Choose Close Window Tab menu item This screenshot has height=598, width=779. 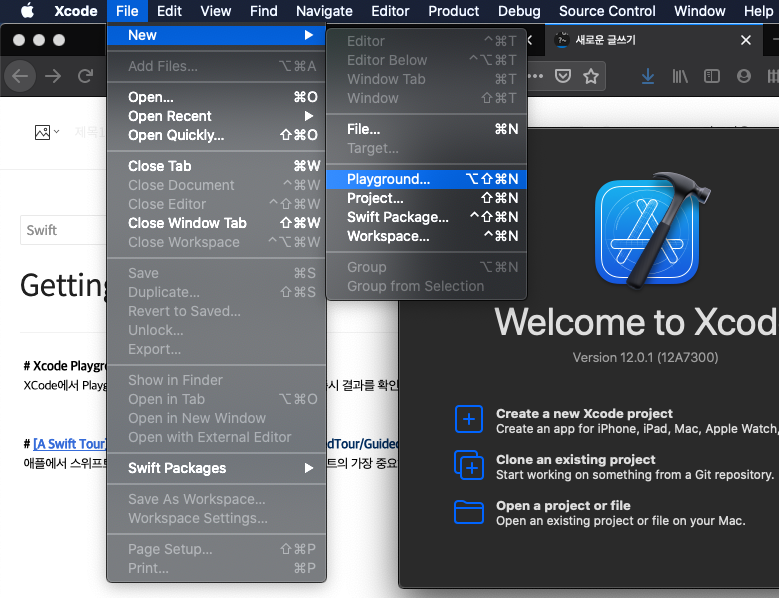click(x=217, y=223)
